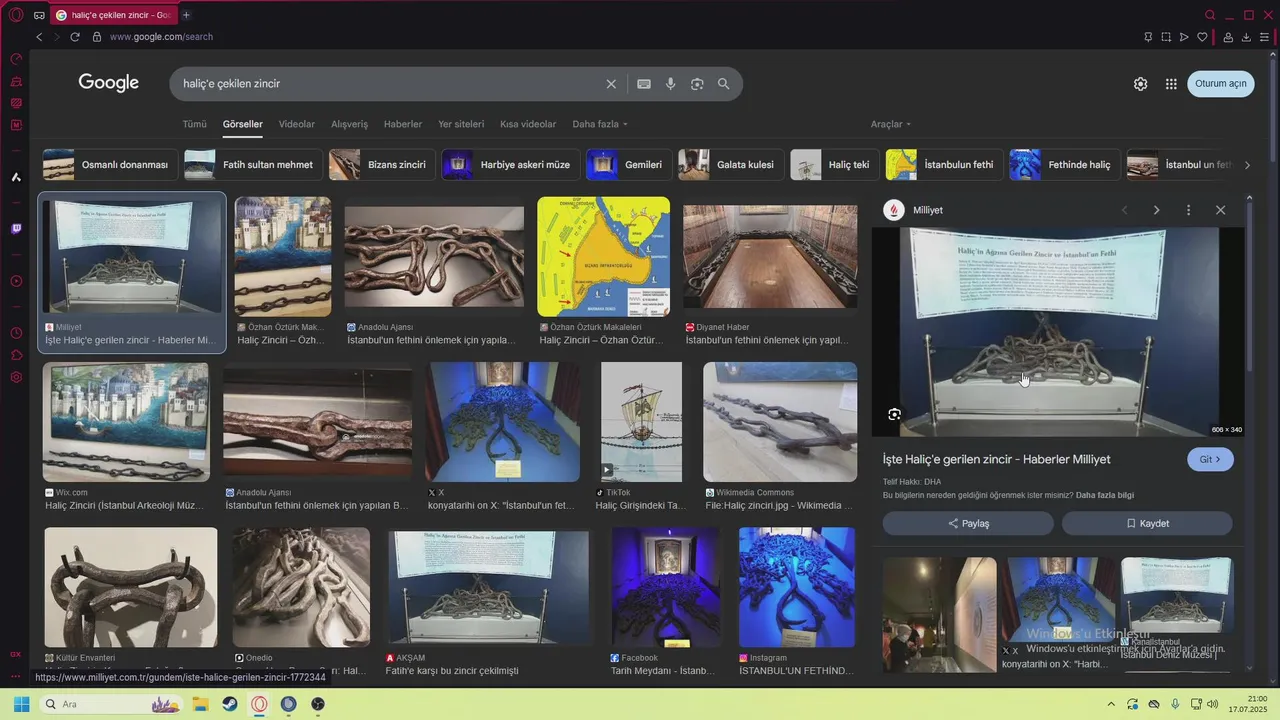Open Steam from the taskbar
Screen dimensions: 1280x720
click(x=230, y=704)
